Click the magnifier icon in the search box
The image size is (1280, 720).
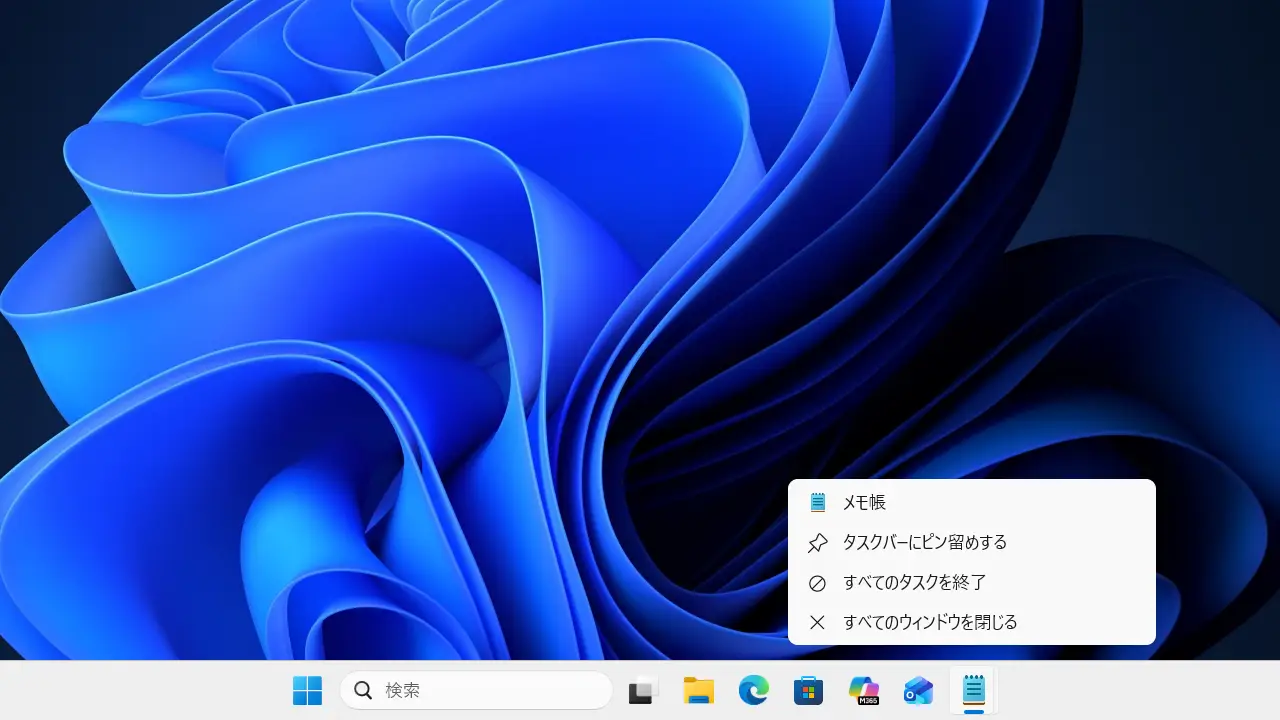[362, 690]
